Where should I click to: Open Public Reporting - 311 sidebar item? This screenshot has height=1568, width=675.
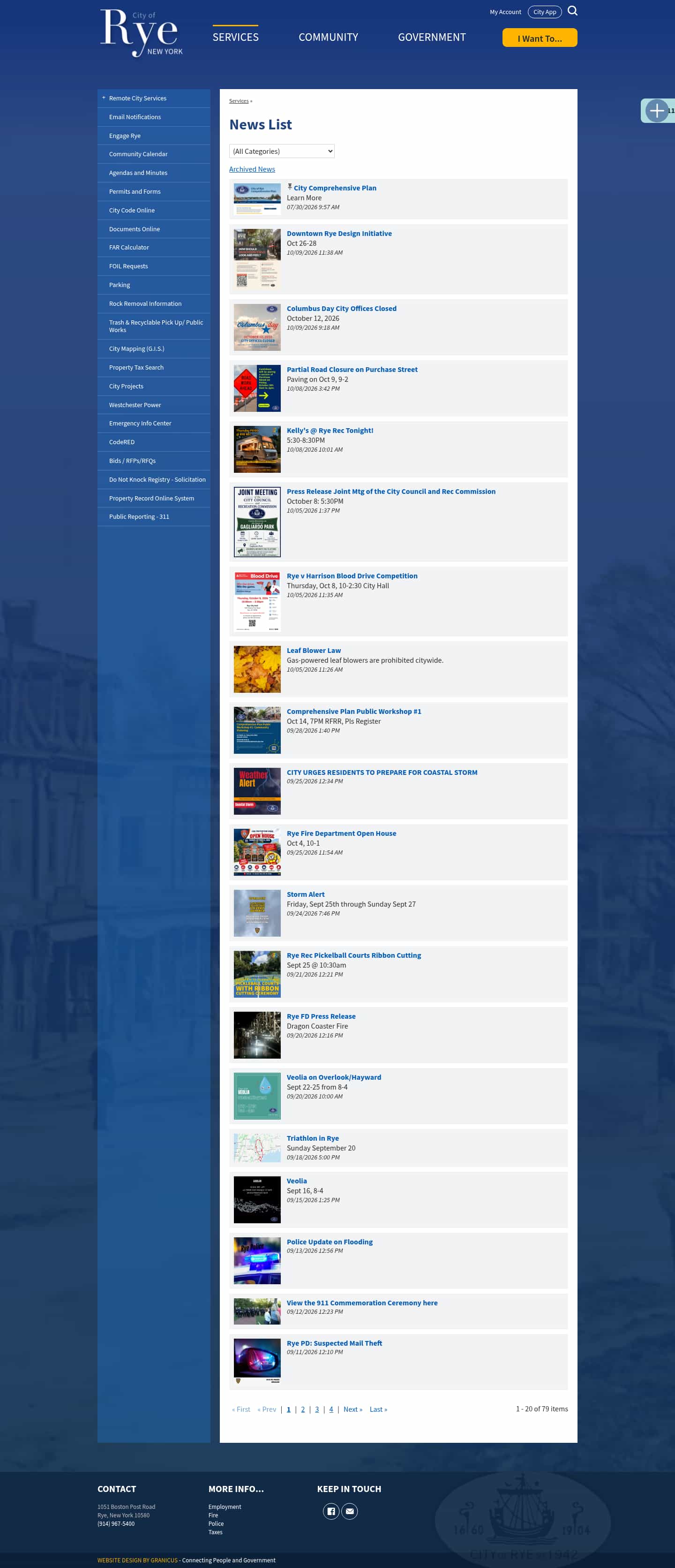154,517
